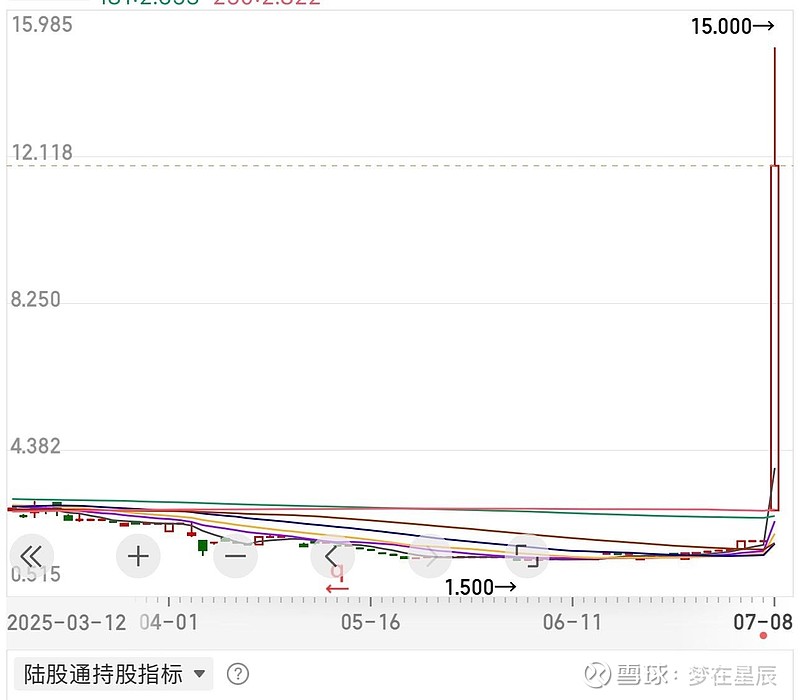The height and width of the screenshot is (700, 800).
Task: Open help question mark beside indicator dropdown
Action: (238, 674)
